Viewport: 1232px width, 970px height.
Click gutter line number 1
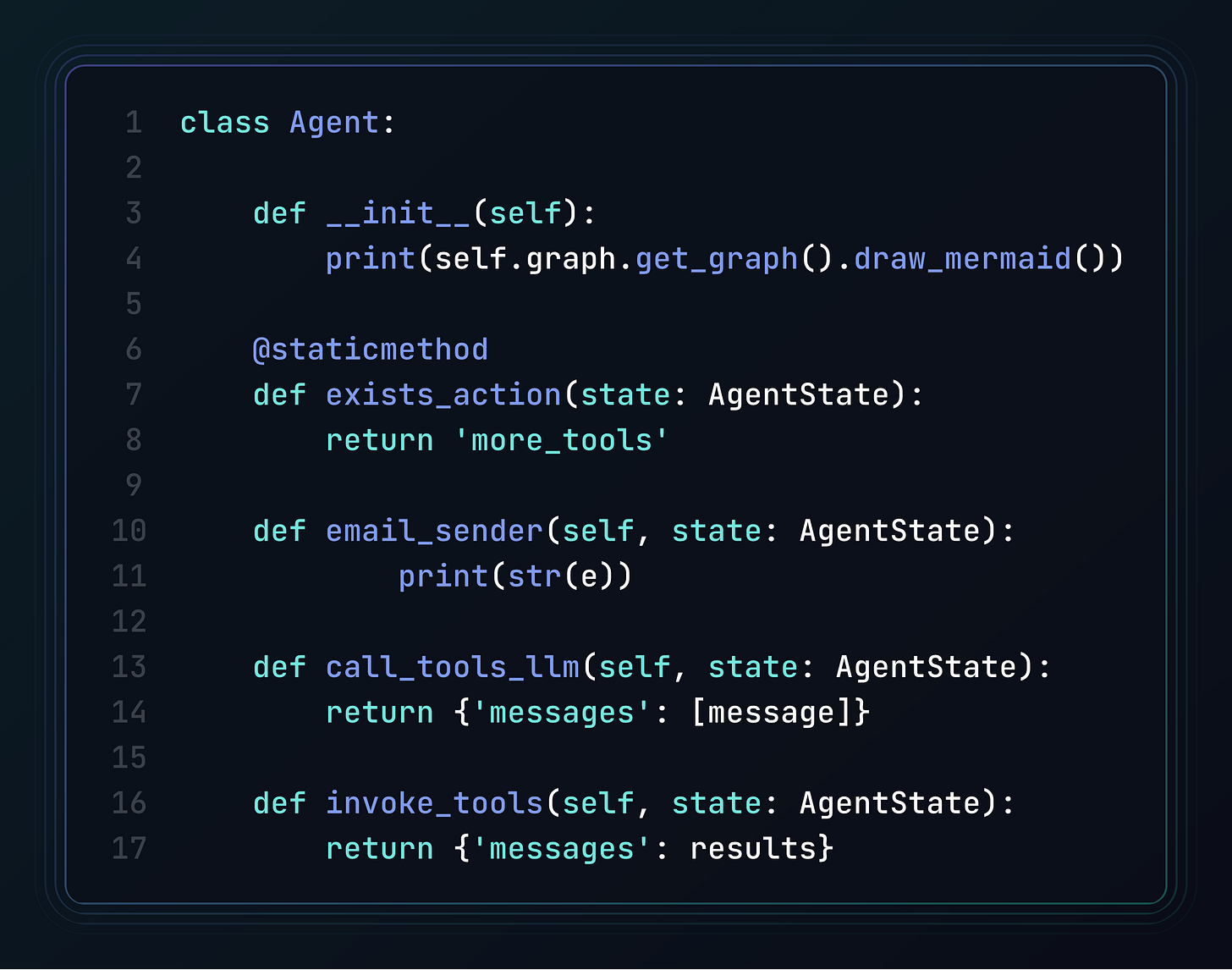[134, 123]
